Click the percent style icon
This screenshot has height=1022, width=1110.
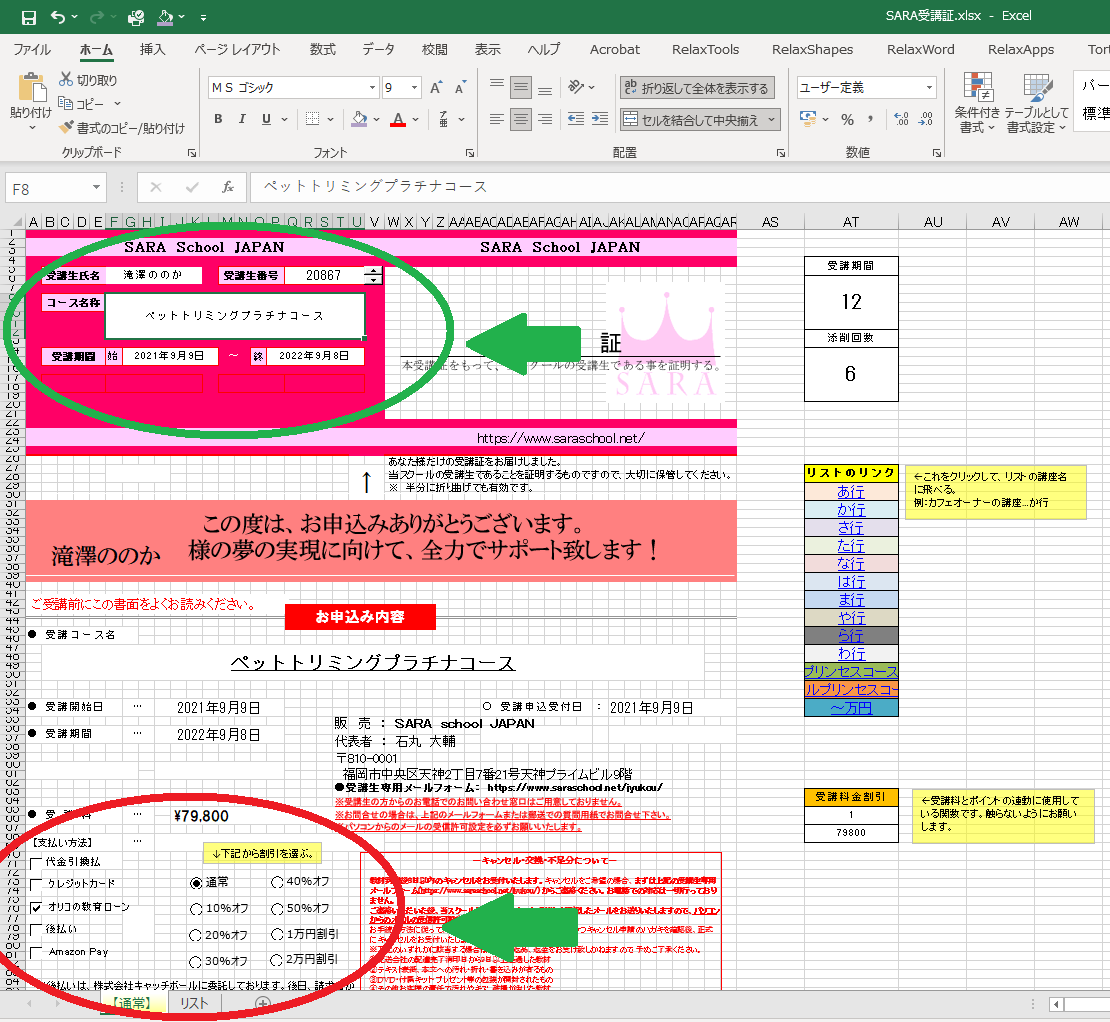pos(847,120)
